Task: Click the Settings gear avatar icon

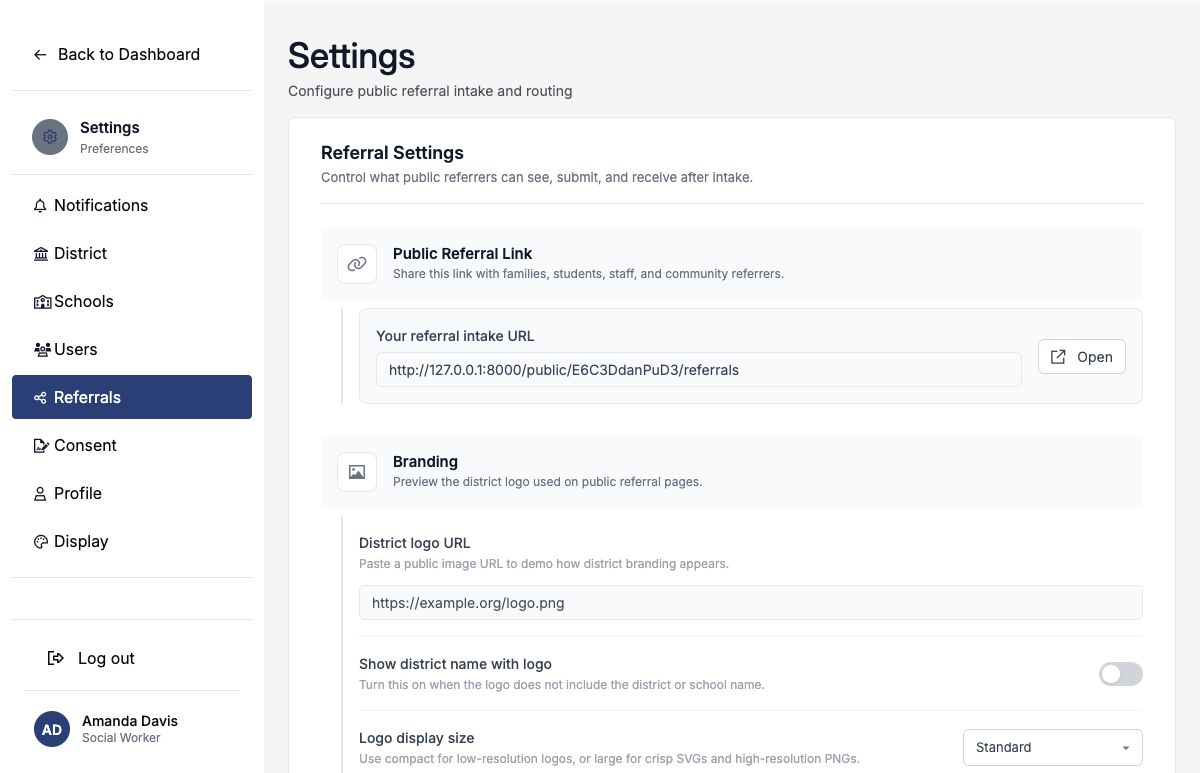Action: (x=50, y=137)
